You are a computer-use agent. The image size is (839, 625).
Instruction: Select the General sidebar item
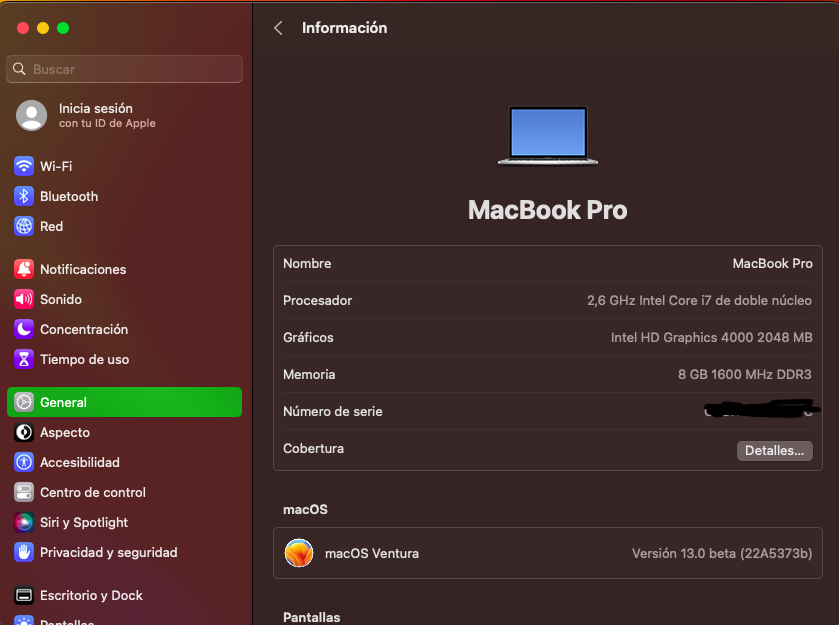coord(124,402)
